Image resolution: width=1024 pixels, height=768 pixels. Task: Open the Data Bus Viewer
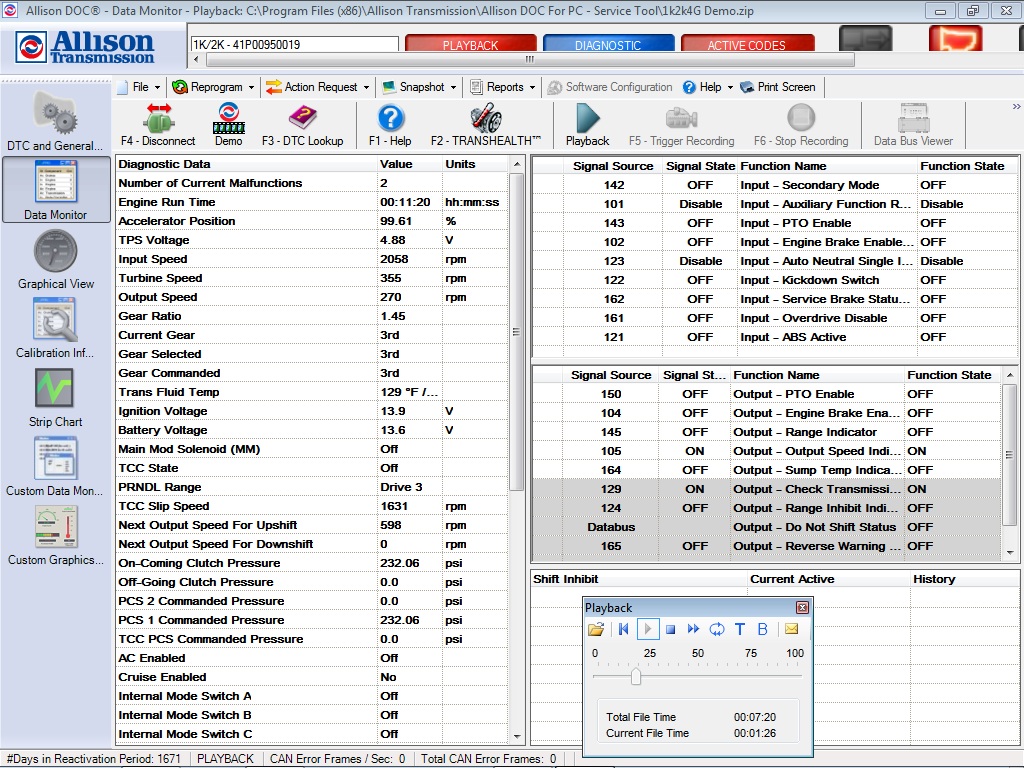tap(913, 125)
